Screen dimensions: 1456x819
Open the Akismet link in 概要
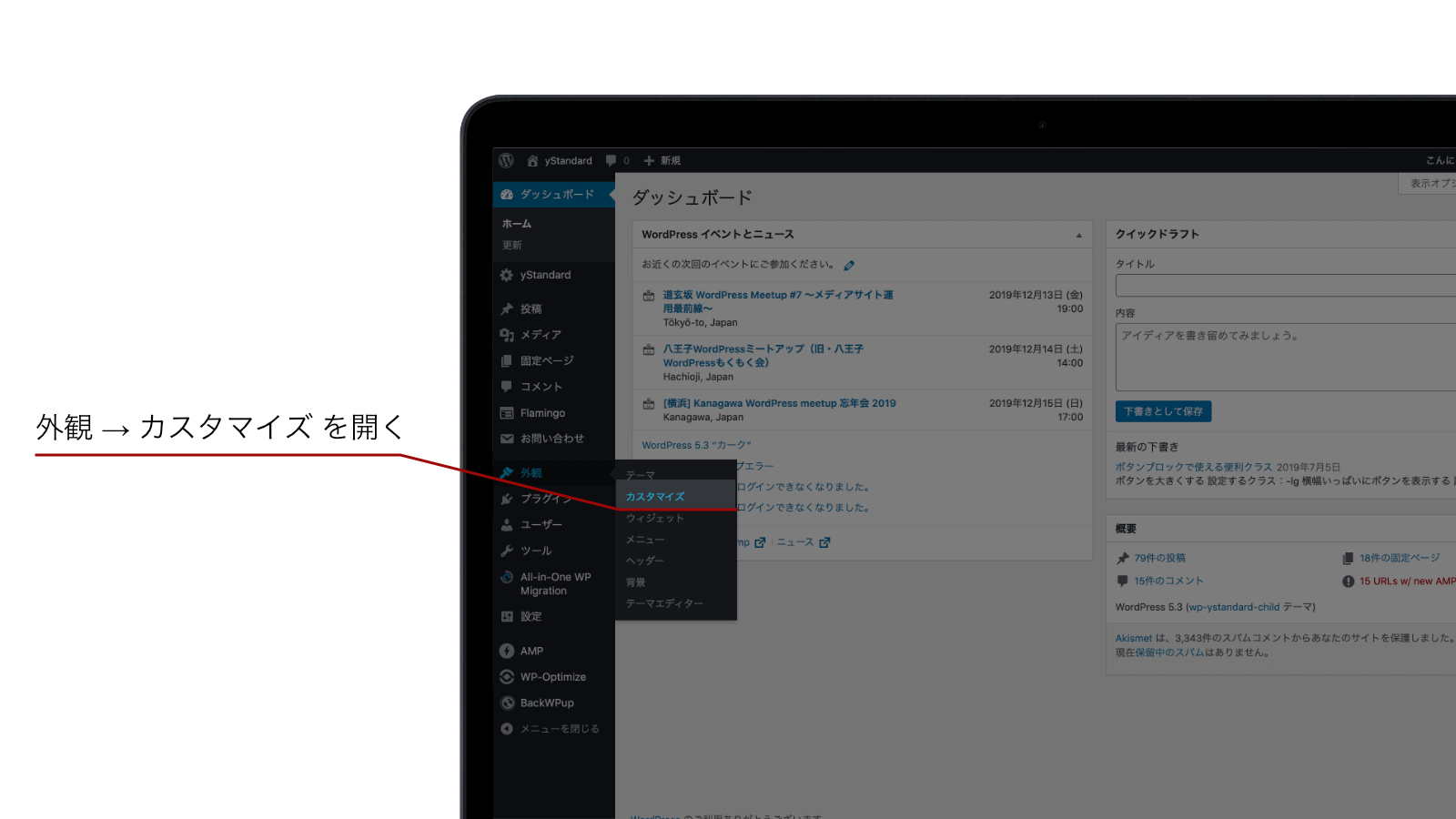1134,638
